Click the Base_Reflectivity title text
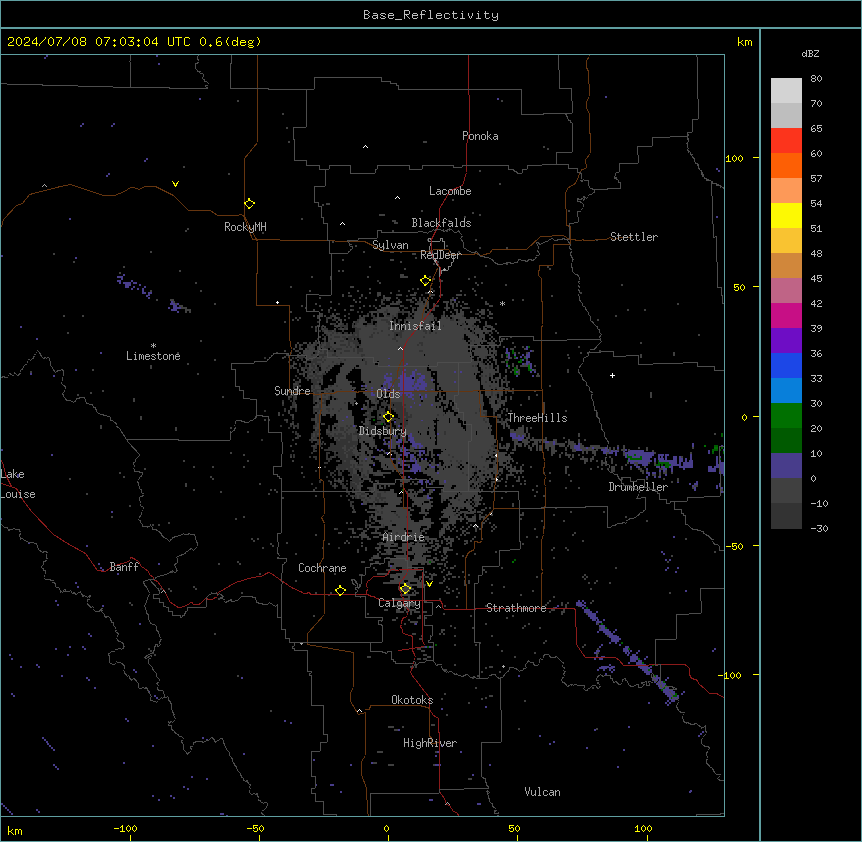This screenshot has height=842, width=862. point(431,15)
